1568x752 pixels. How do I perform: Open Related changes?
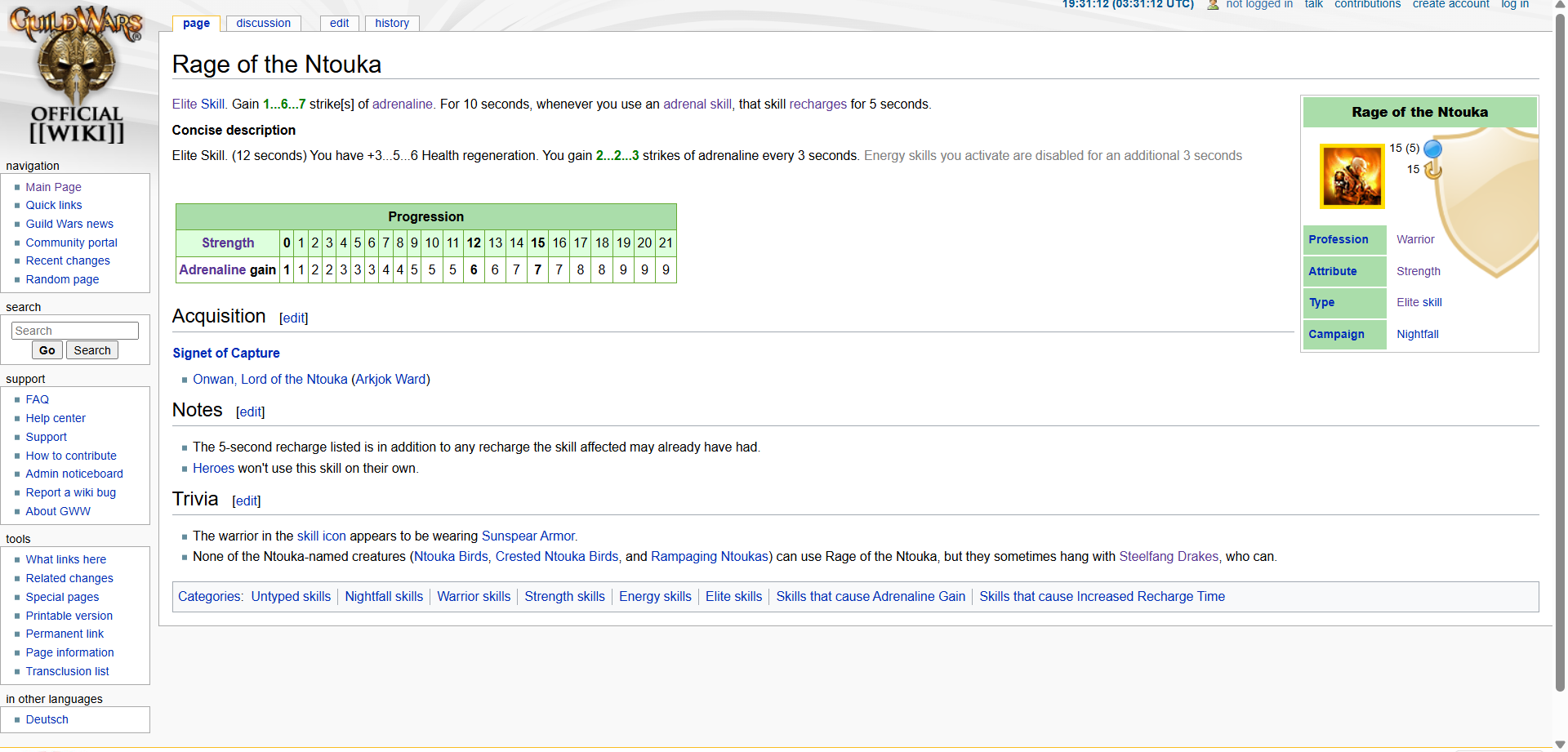(69, 578)
